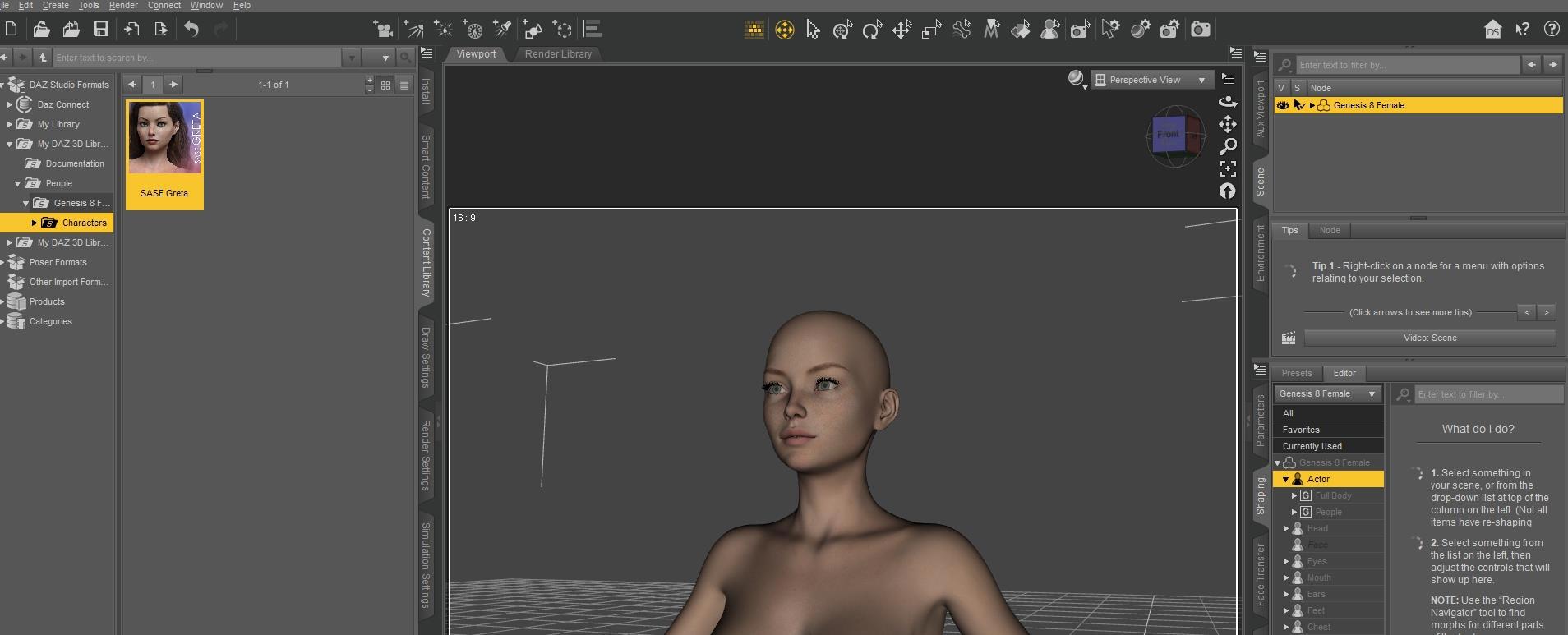Click the Save scene toolbar icon
This screenshot has height=635, width=1568.
tap(100, 30)
